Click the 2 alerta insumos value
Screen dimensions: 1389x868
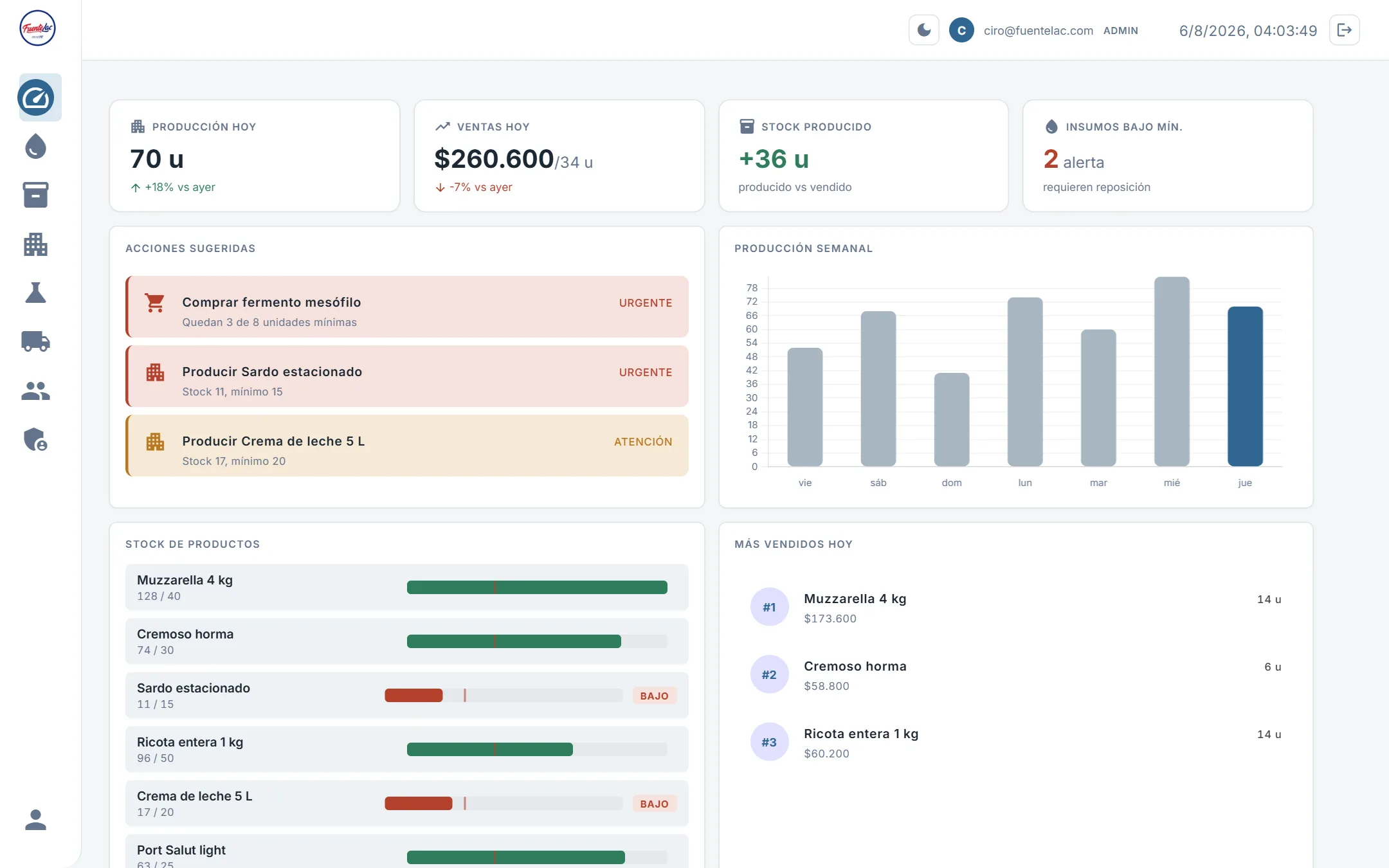pos(1074,159)
